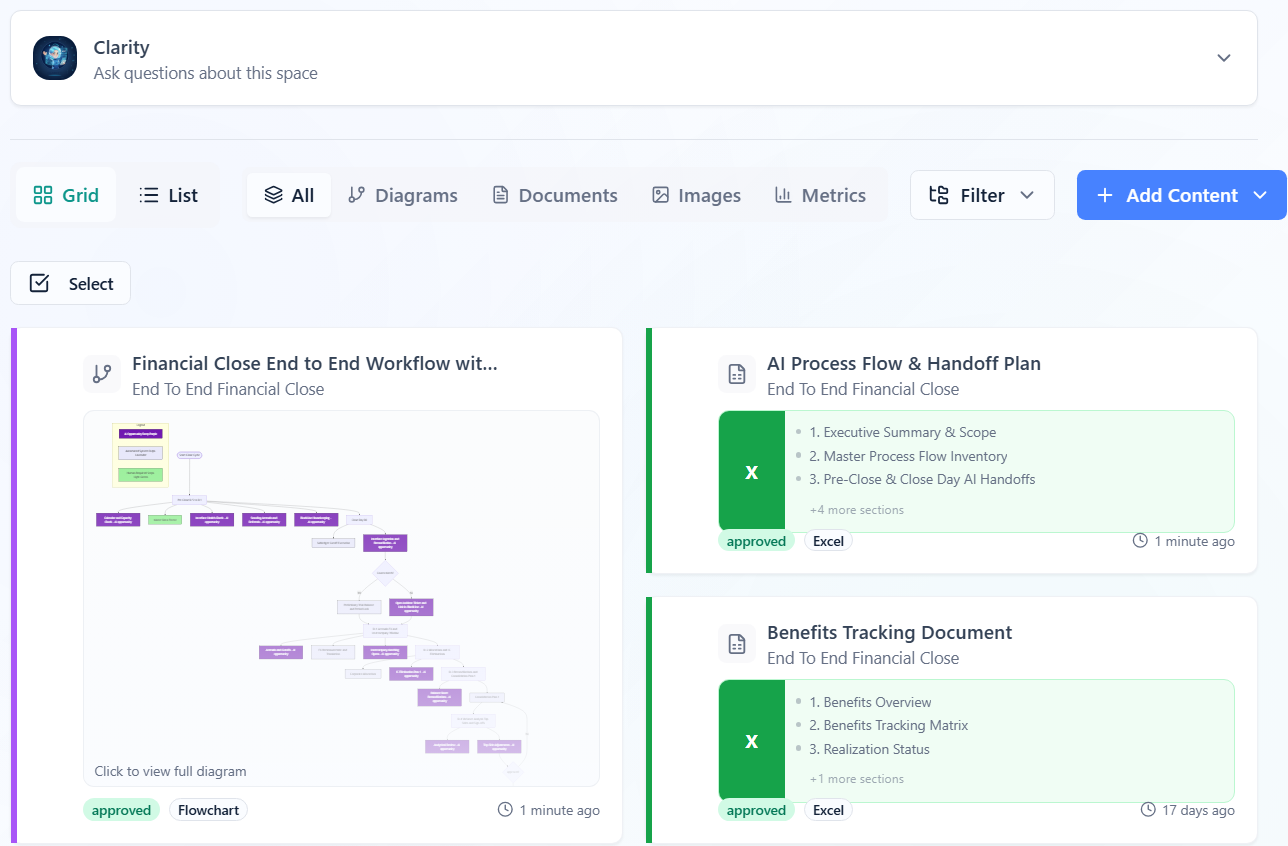
Task: Open the flowchart diagram thumbnail preview
Action: click(341, 598)
